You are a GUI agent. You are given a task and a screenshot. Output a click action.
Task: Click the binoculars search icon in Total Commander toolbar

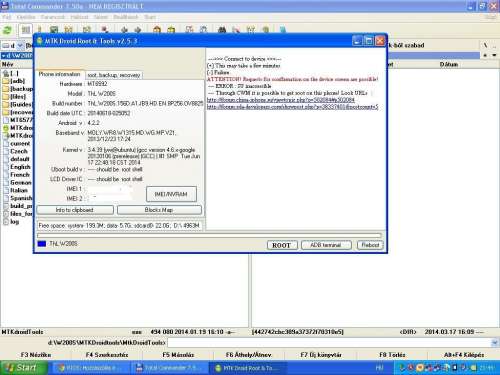pyautogui.click(x=222, y=30)
